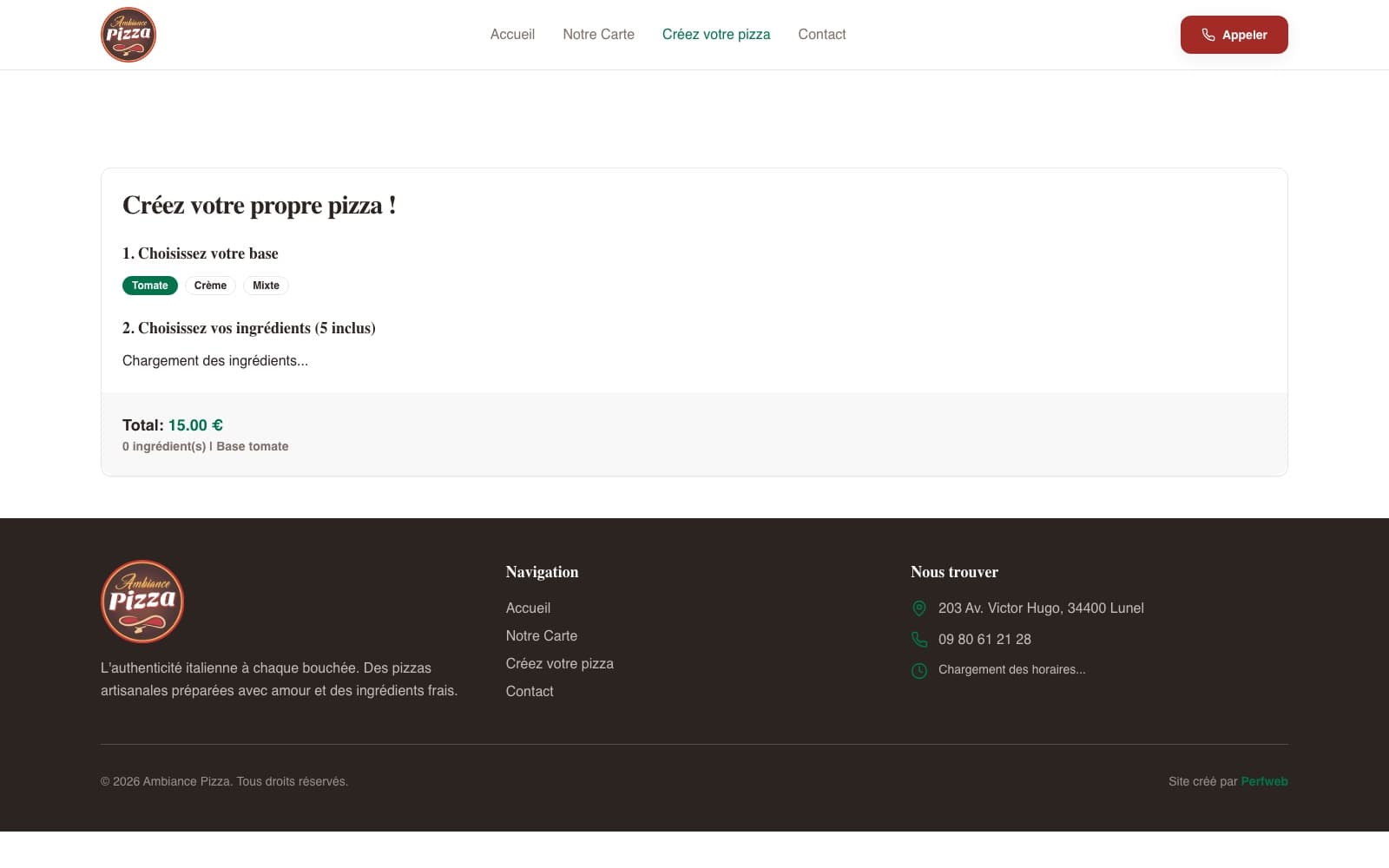The height and width of the screenshot is (868, 1389).
Task: Select the Crème base option
Action: pos(210,286)
